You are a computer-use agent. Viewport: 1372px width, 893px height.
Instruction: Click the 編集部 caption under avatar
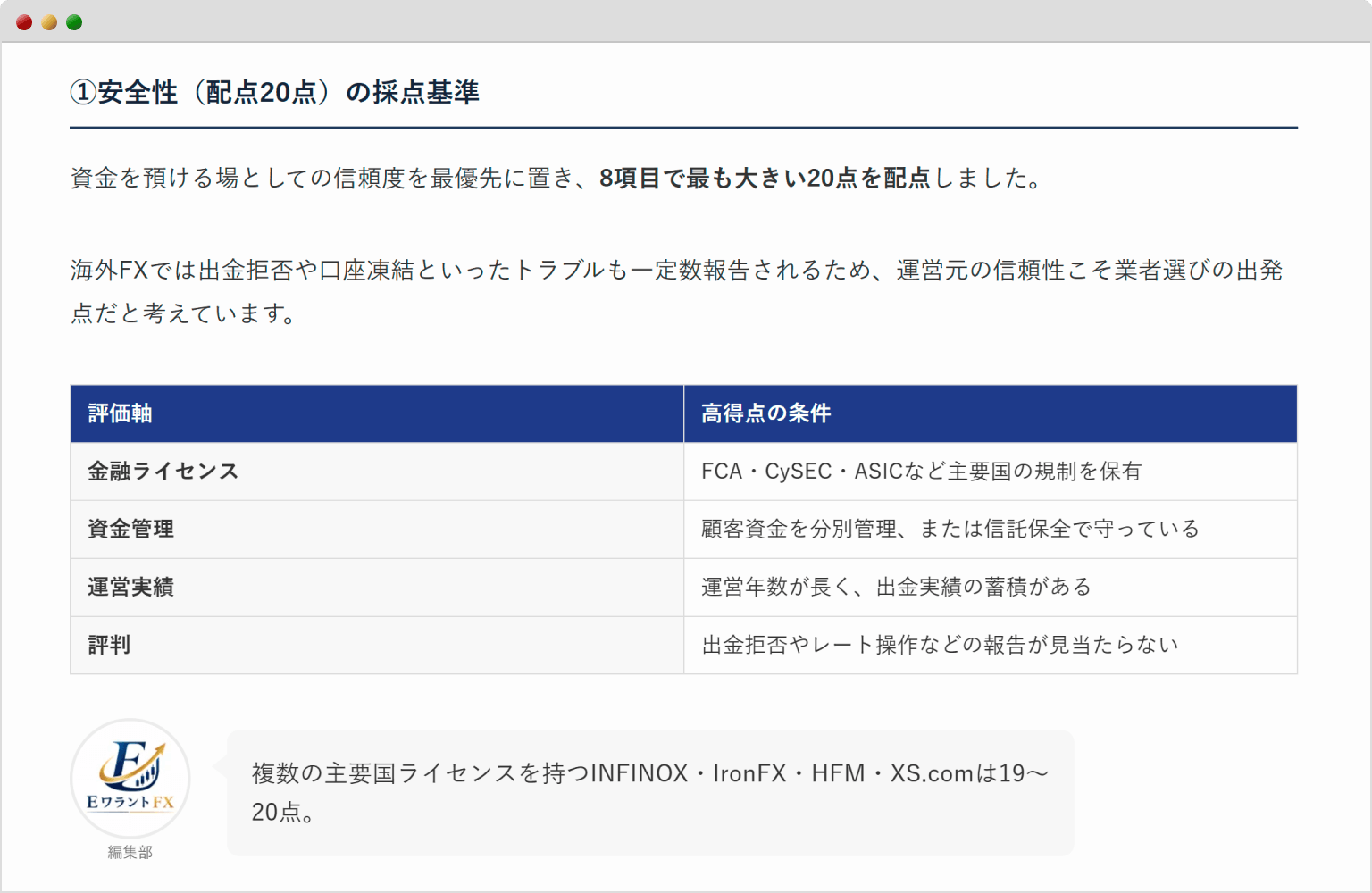pos(130,853)
